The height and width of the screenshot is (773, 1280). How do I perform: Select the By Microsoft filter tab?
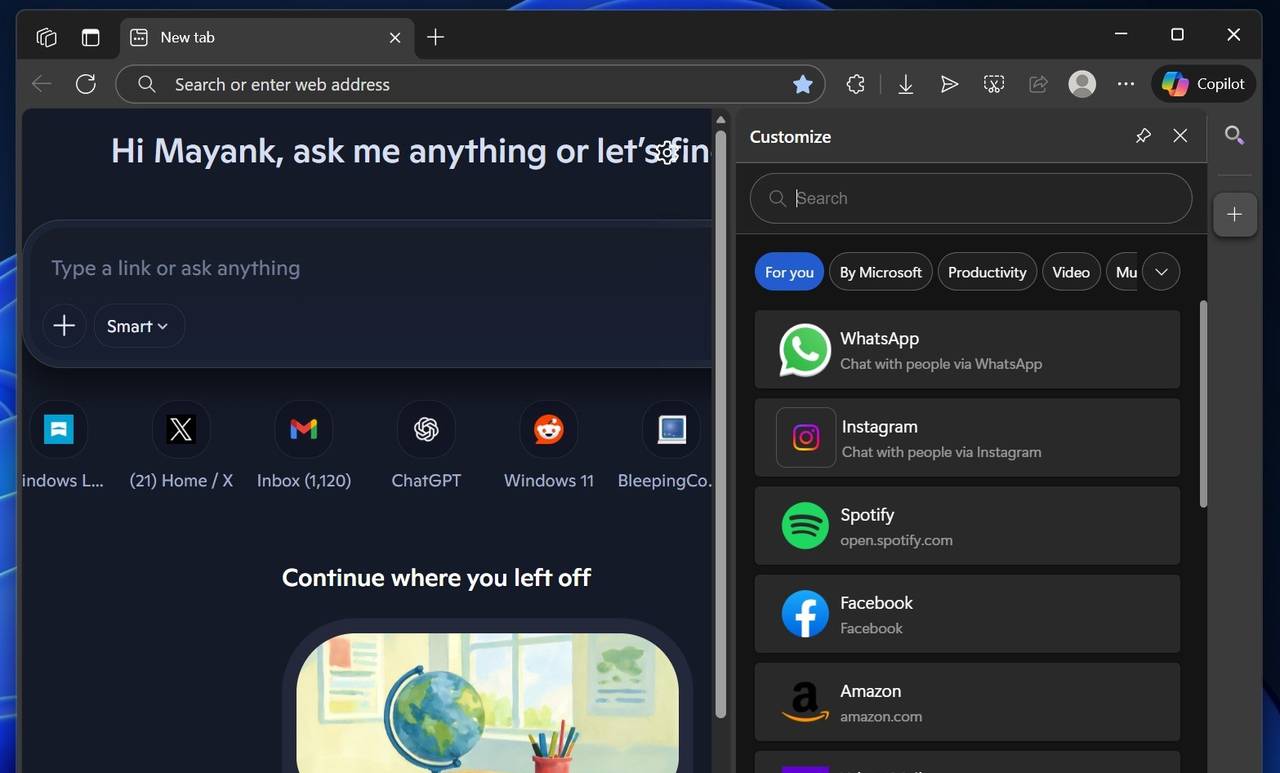click(880, 272)
